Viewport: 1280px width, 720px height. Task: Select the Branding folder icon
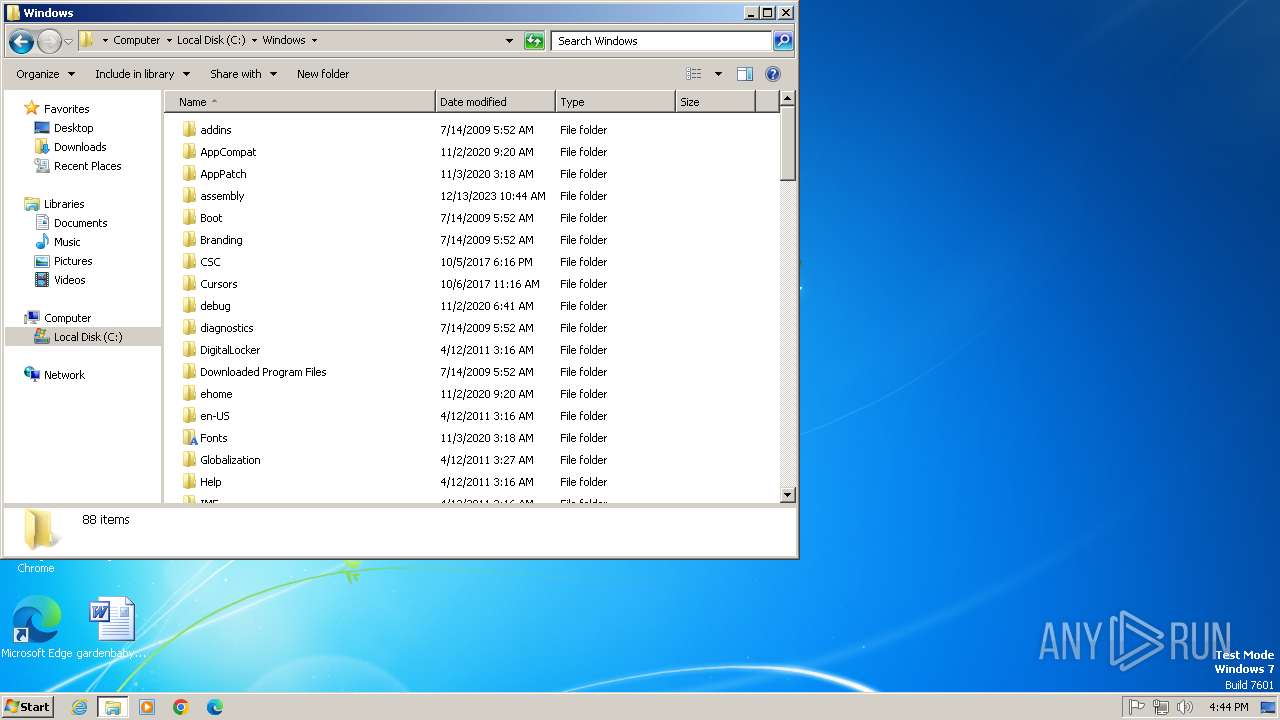click(190, 240)
